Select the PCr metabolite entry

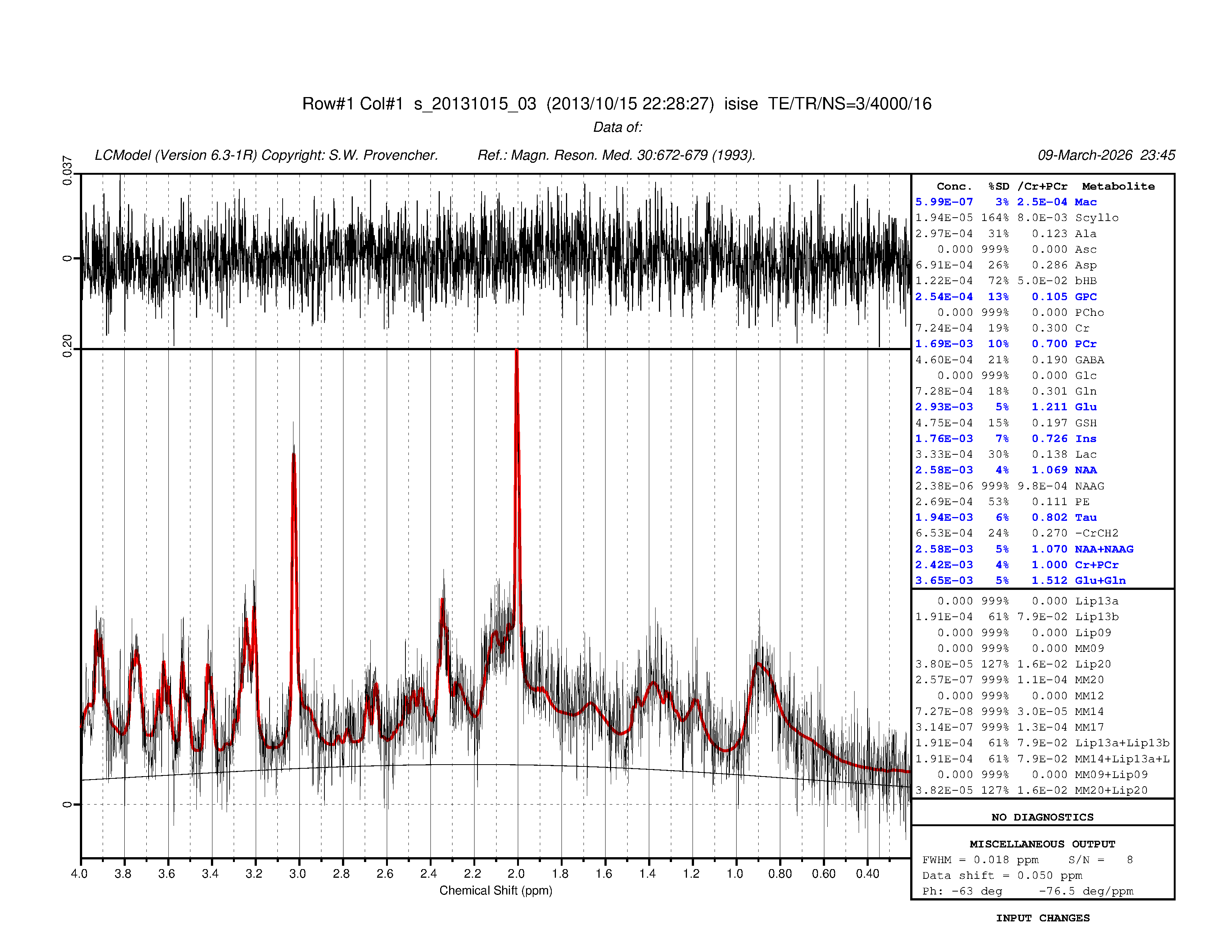[x=1086, y=343]
